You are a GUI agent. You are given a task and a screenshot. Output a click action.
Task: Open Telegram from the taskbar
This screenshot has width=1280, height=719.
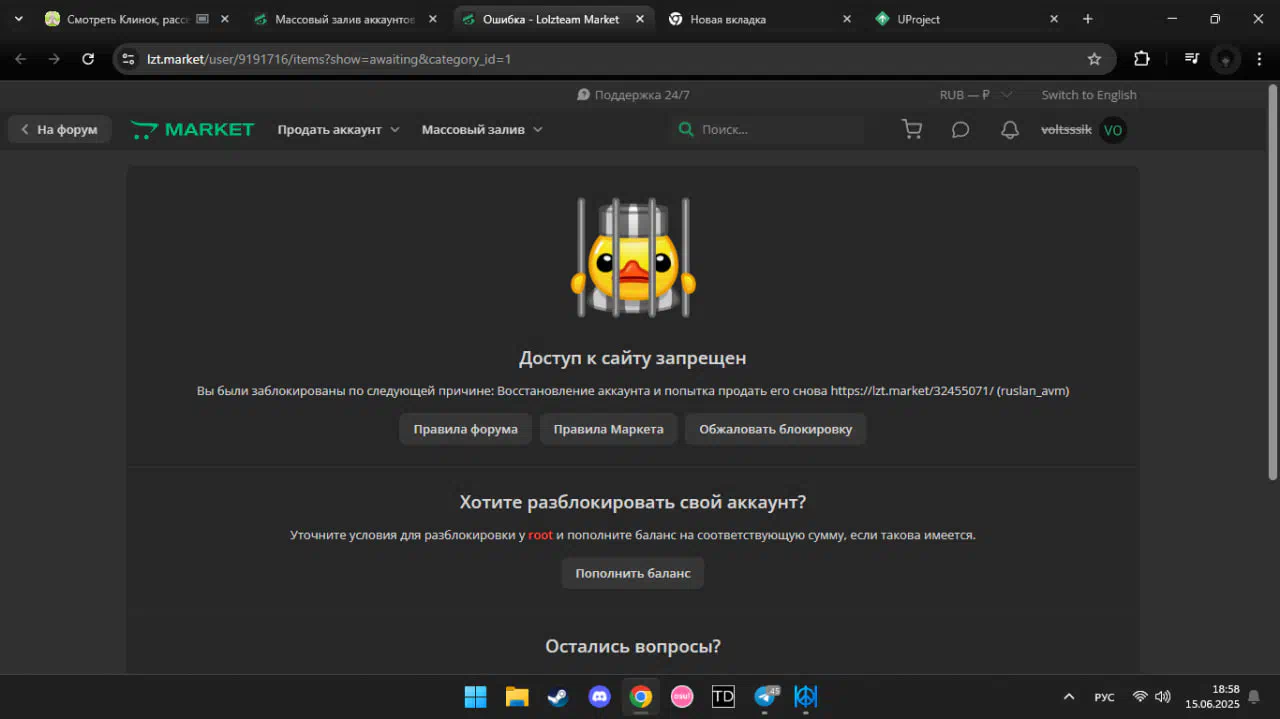click(x=766, y=696)
